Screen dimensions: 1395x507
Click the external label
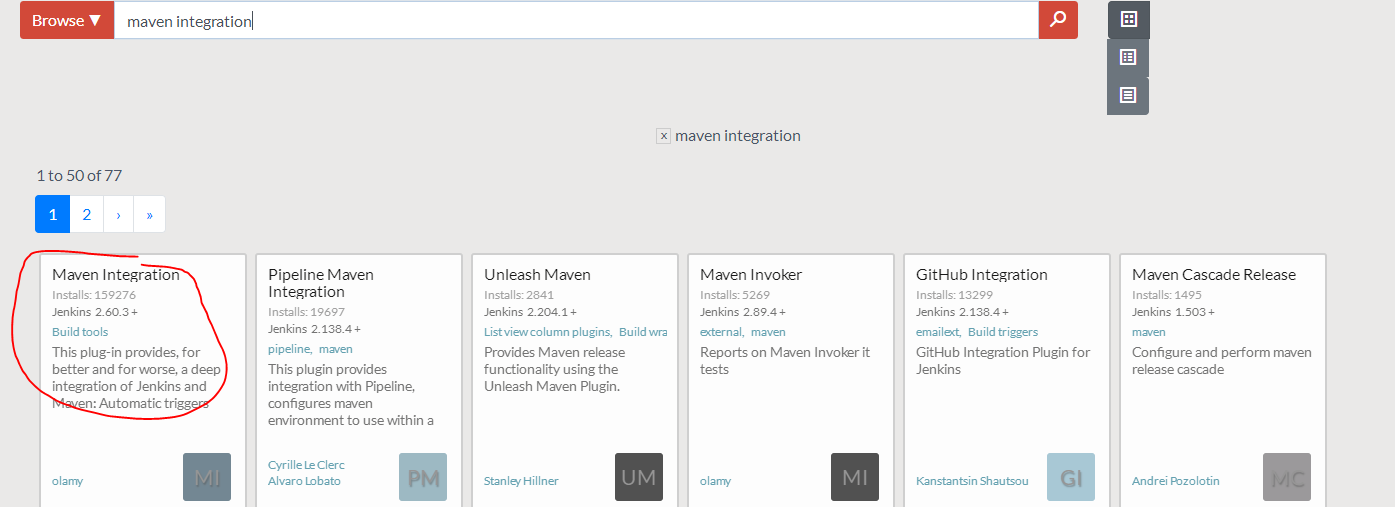coord(720,332)
